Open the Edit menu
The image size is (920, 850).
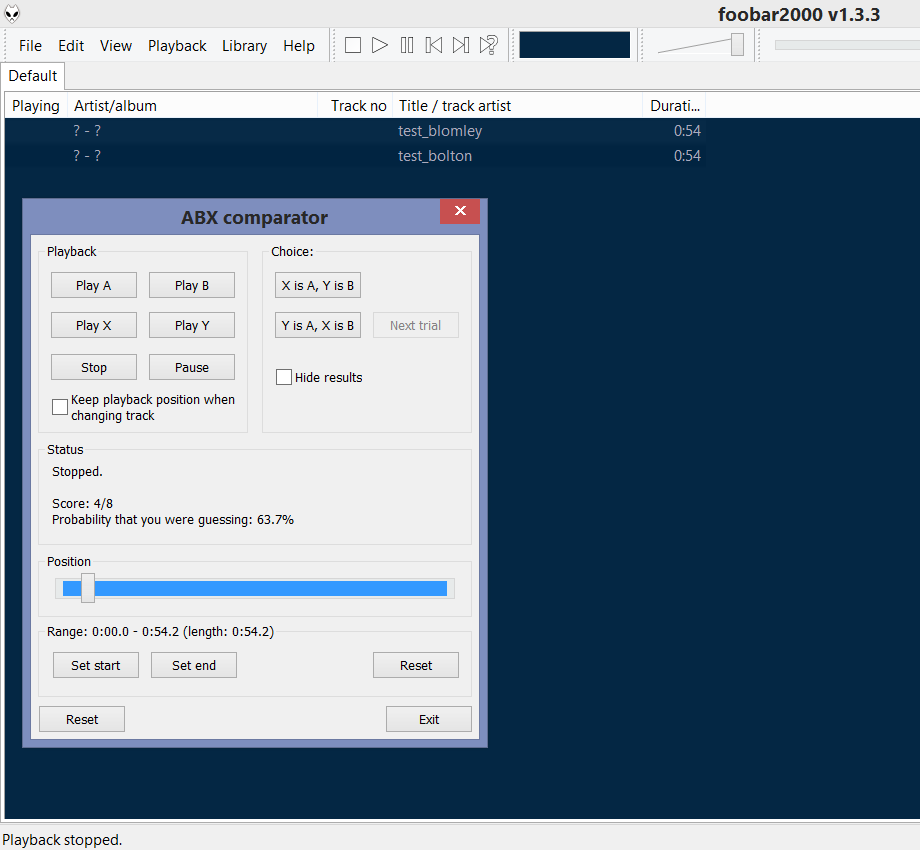(x=71, y=46)
